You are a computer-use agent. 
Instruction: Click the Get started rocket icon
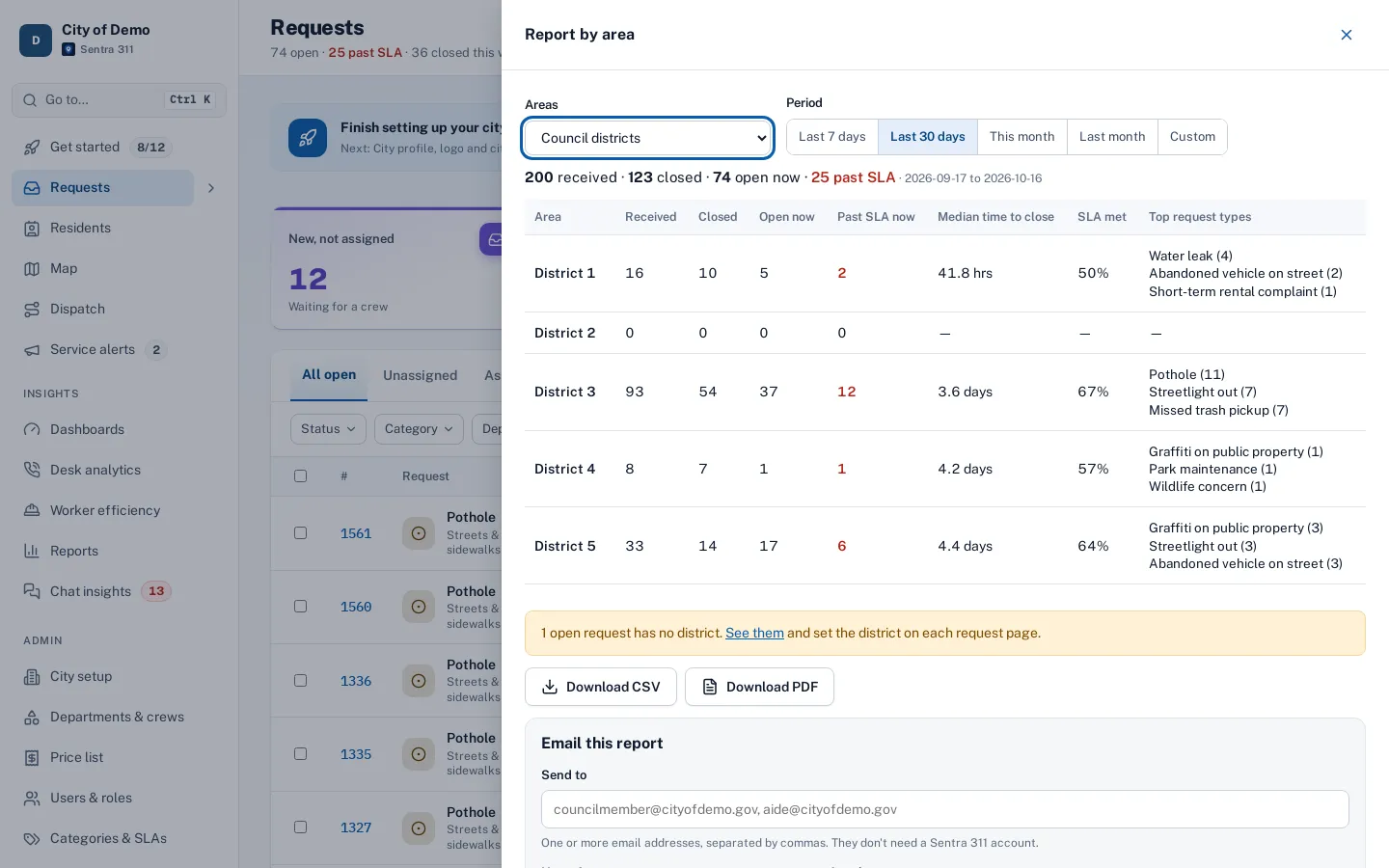coord(32,147)
